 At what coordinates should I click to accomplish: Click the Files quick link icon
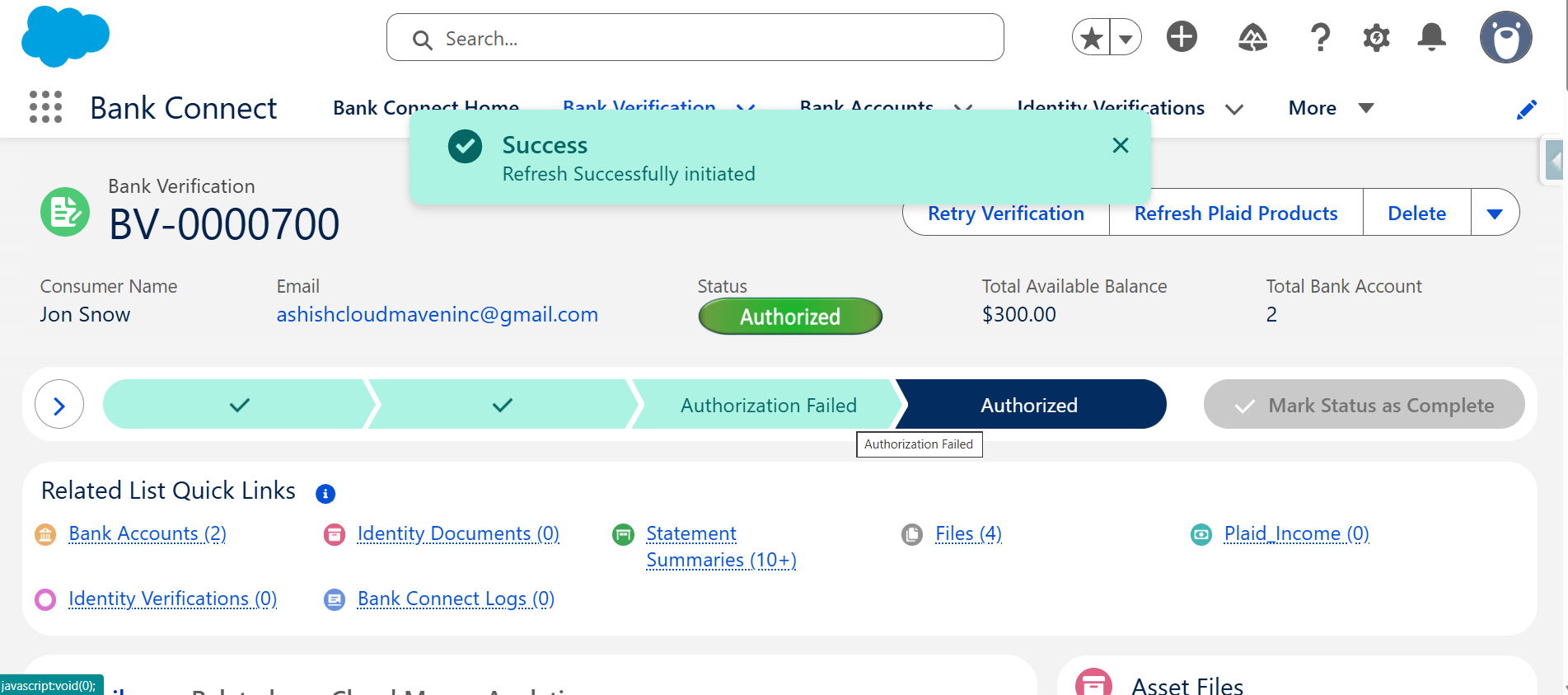[x=912, y=534]
